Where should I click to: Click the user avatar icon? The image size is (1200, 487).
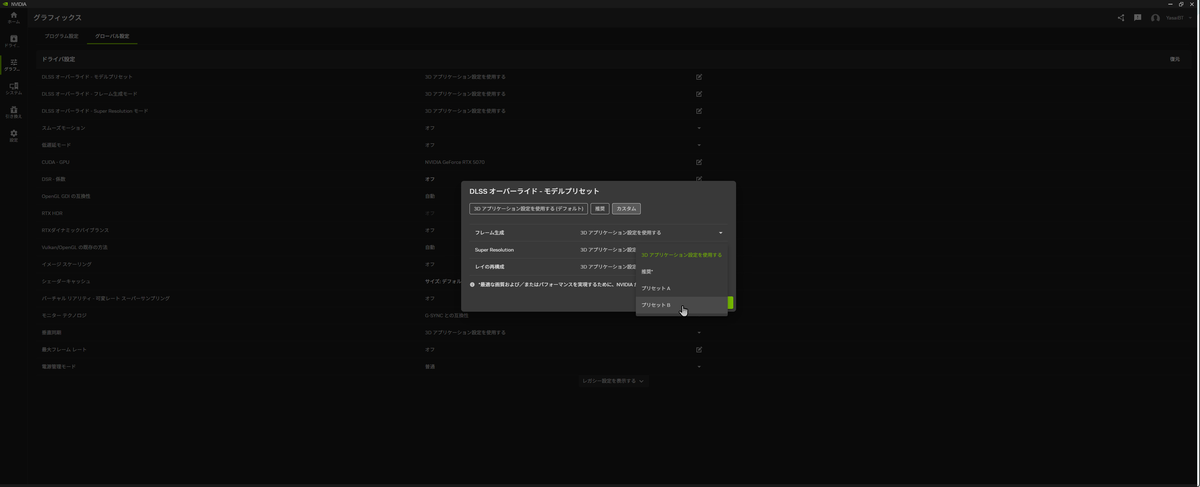click(1156, 18)
